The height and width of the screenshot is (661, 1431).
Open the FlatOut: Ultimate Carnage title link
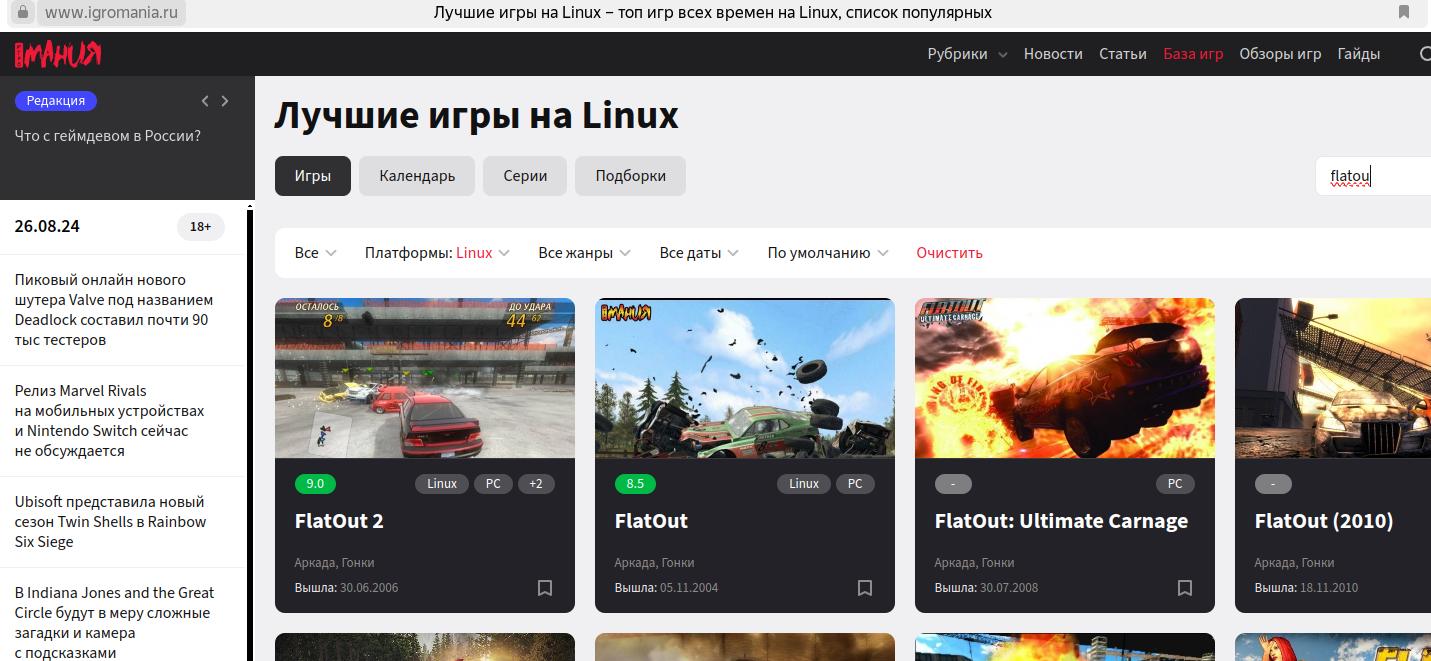click(1061, 521)
